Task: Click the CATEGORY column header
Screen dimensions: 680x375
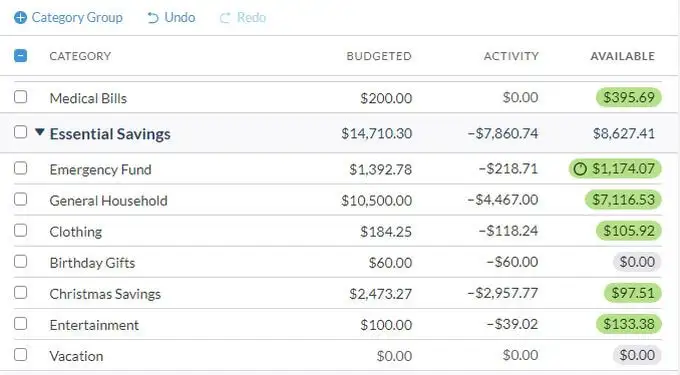Action: coord(80,56)
